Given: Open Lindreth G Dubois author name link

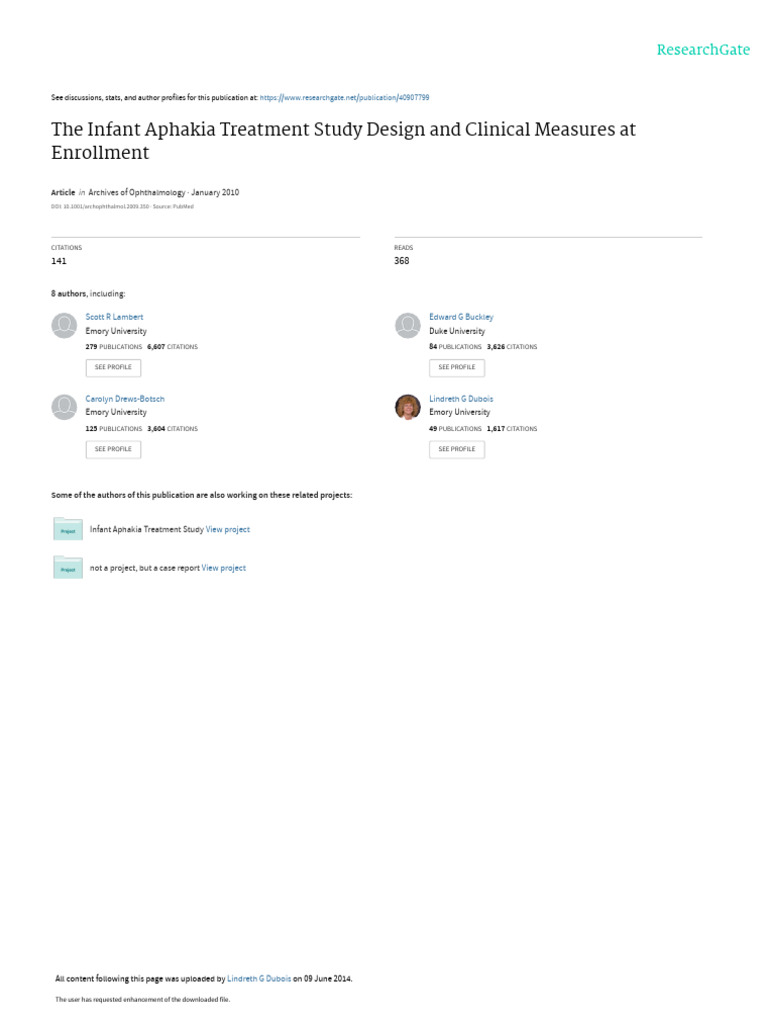Looking at the screenshot, I should tap(461, 399).
